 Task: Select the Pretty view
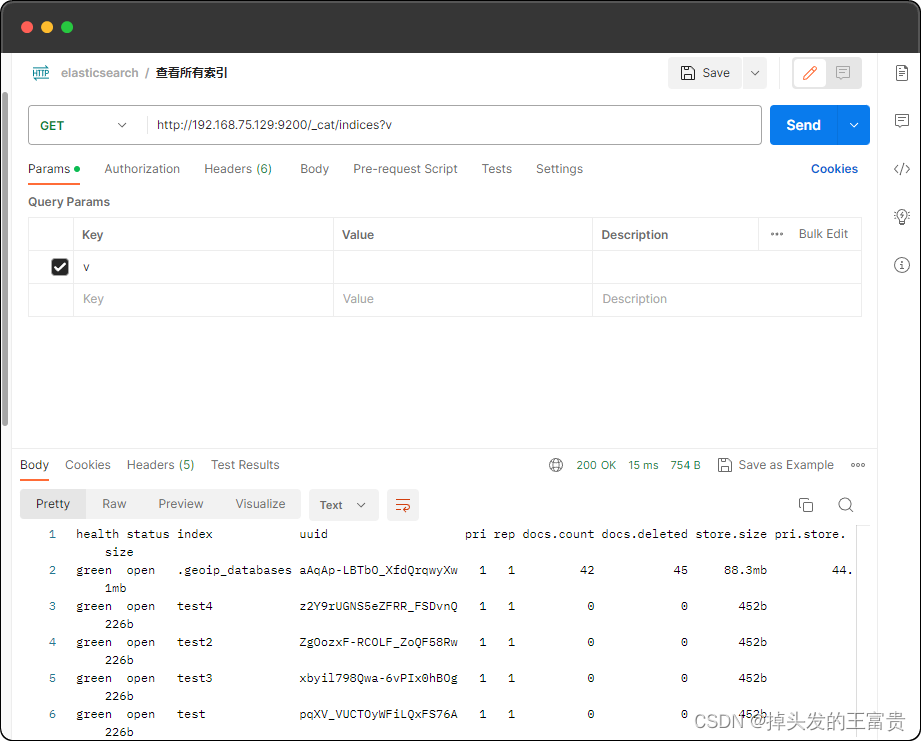(x=53, y=504)
